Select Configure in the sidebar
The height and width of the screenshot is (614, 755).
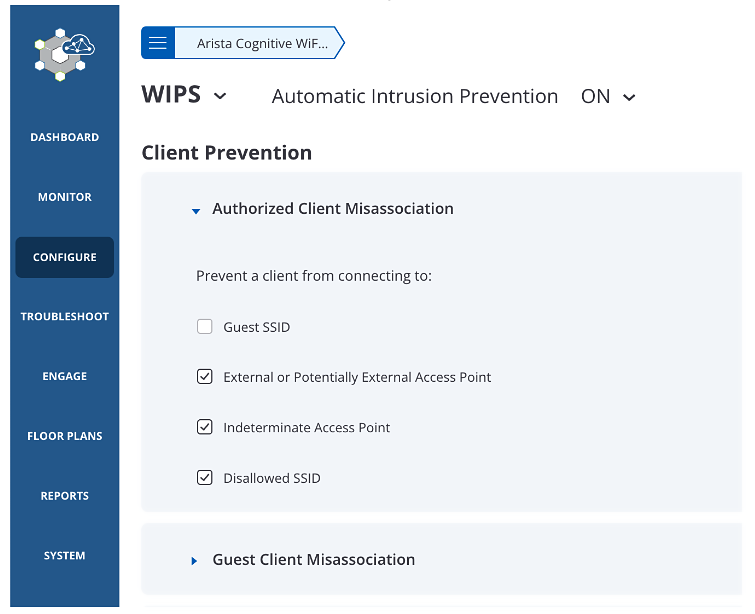[65, 257]
